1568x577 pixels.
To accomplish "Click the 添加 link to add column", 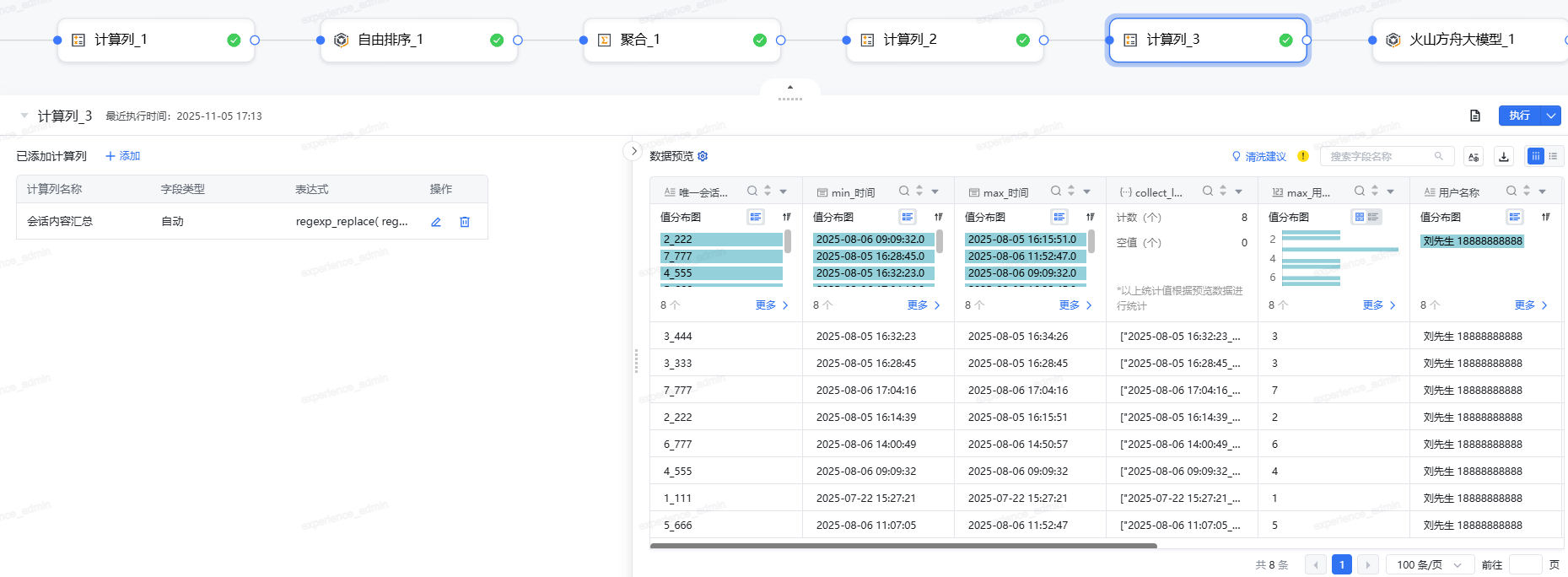I will coord(123,156).
